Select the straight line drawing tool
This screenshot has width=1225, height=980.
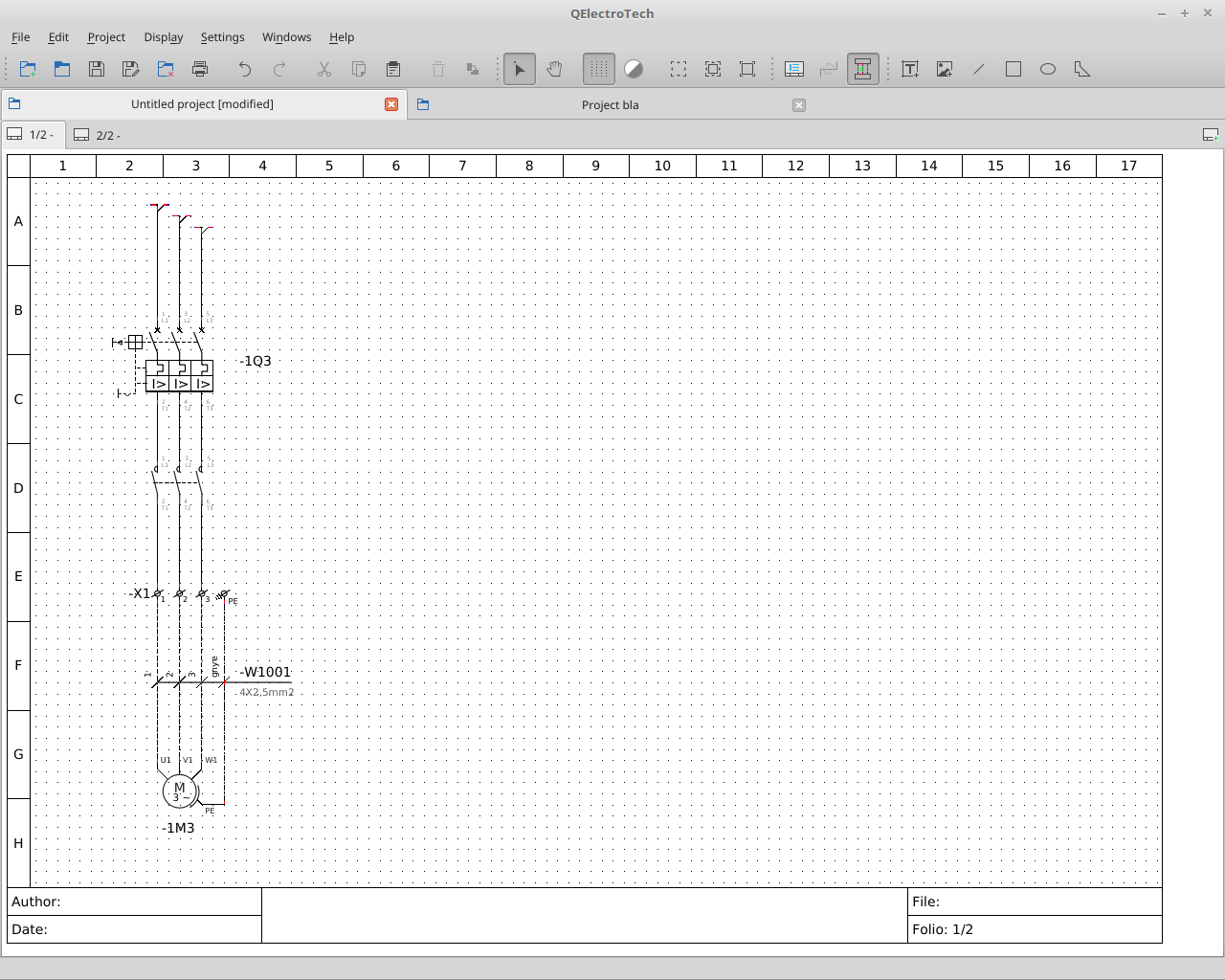click(x=979, y=69)
